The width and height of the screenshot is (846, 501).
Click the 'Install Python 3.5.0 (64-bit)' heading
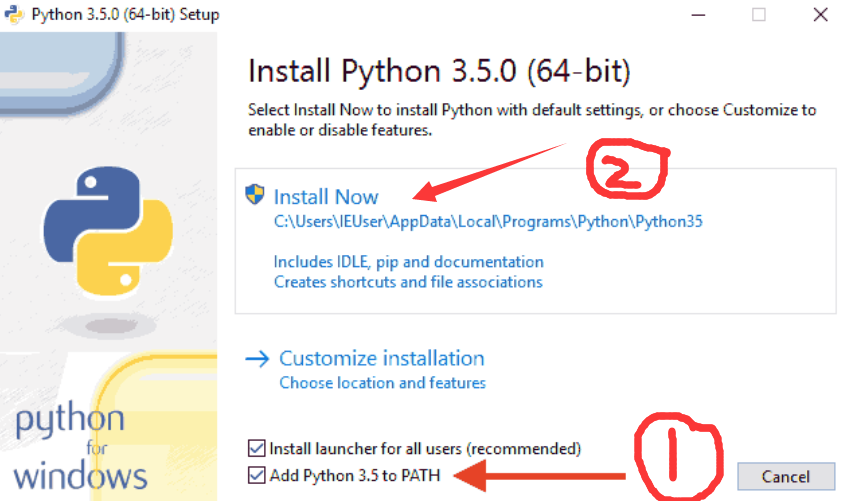(x=439, y=71)
